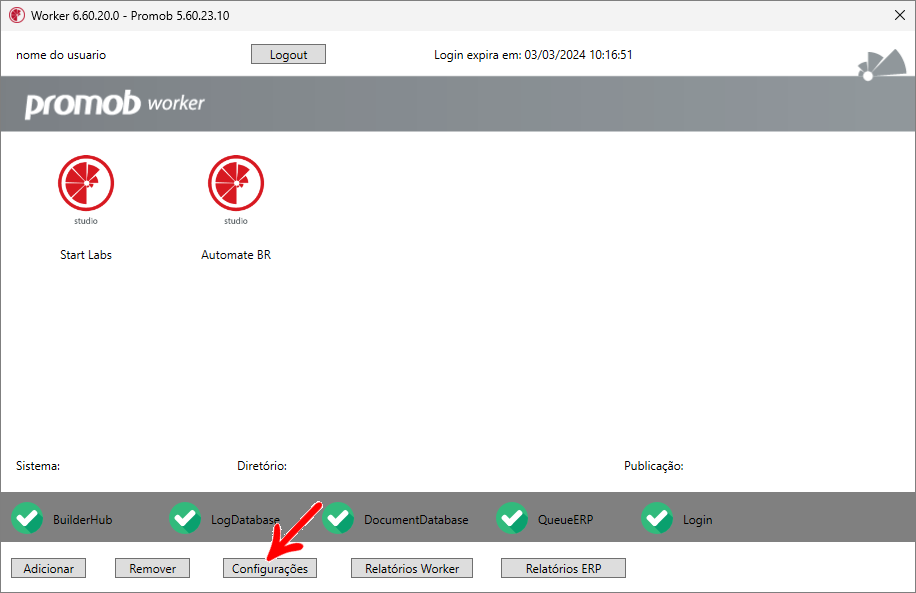Select the 'Start Labs' label
Viewport: 916px width, 593px height.
click(86, 255)
